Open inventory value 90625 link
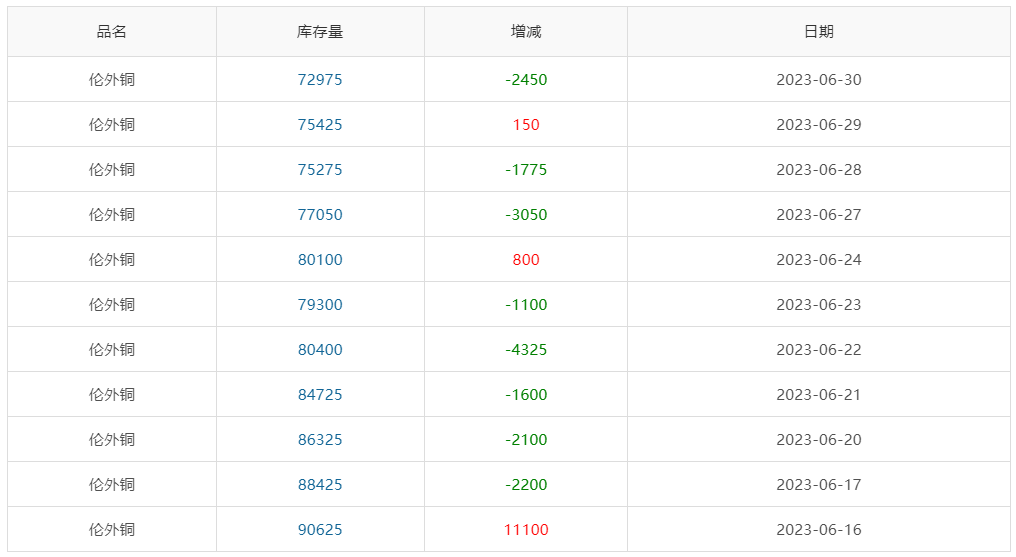The image size is (1016, 557). [x=320, y=530]
